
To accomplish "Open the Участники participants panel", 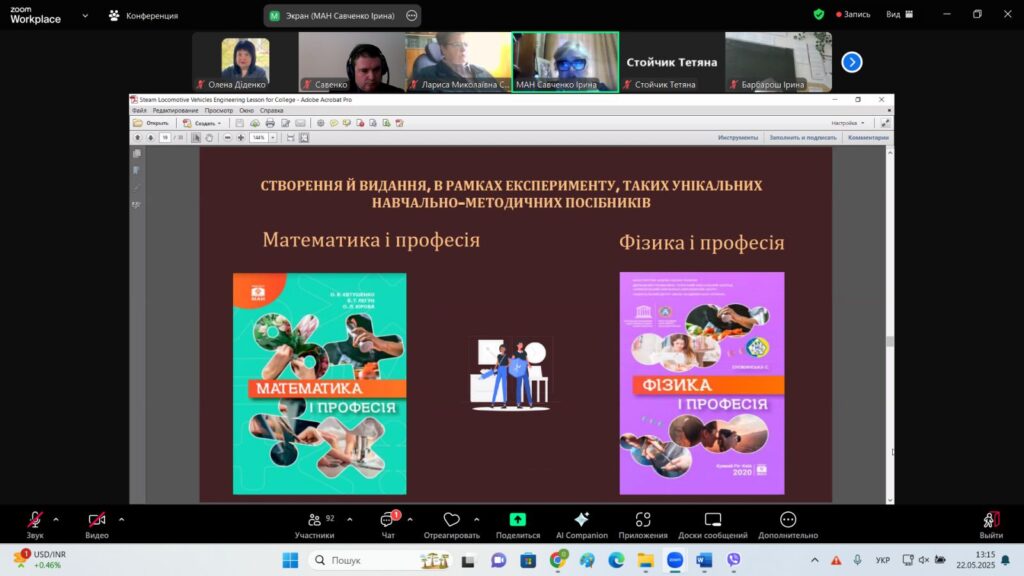I will pos(315,525).
